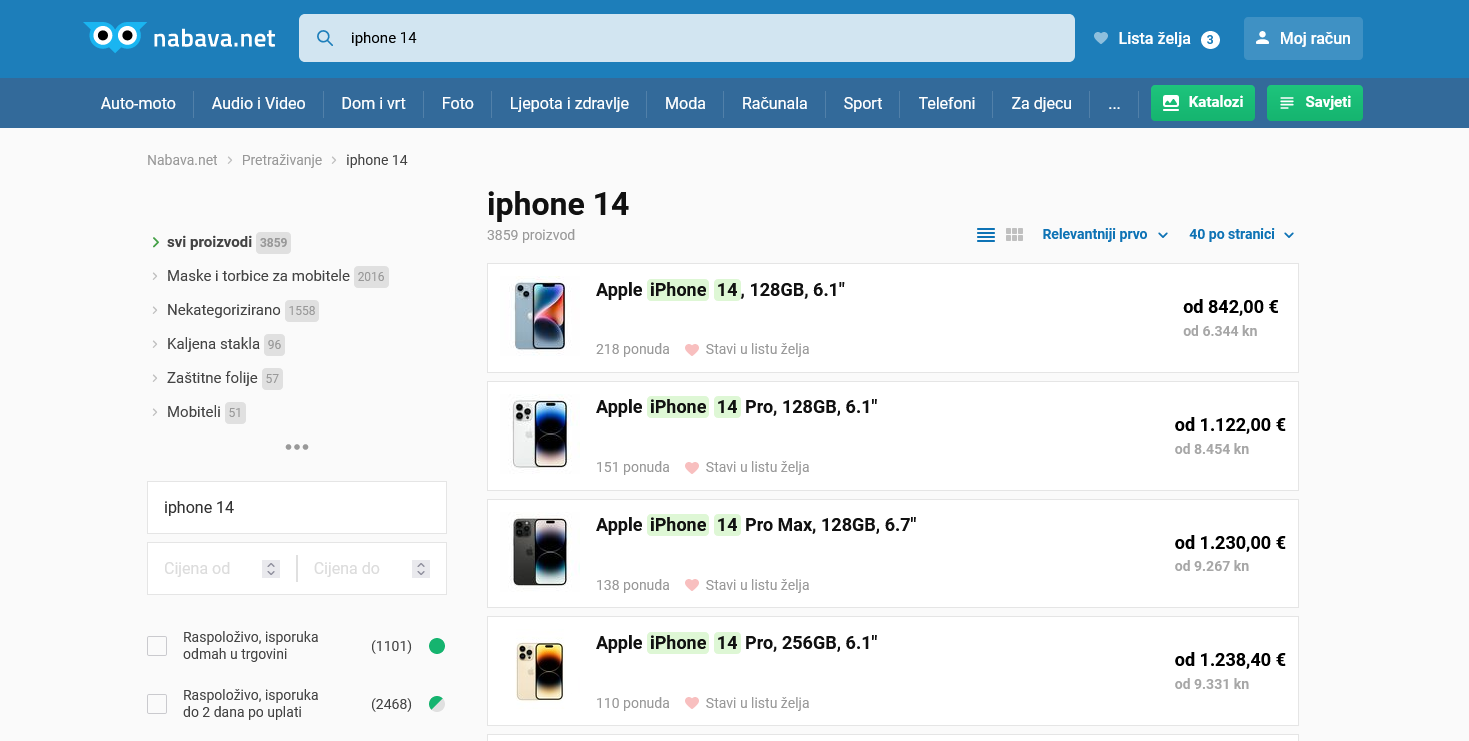
Task: Click price 'od 1.122,00 €'
Action: pyautogui.click(x=1230, y=425)
